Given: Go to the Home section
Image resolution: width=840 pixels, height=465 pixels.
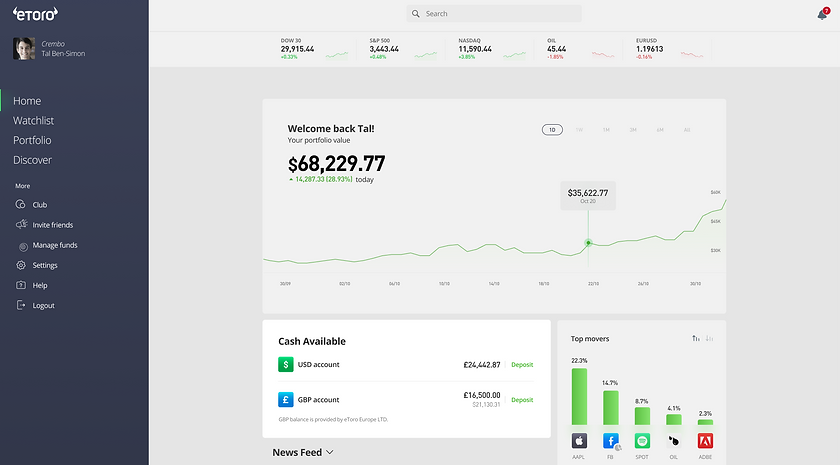Looking at the screenshot, I should tap(27, 101).
